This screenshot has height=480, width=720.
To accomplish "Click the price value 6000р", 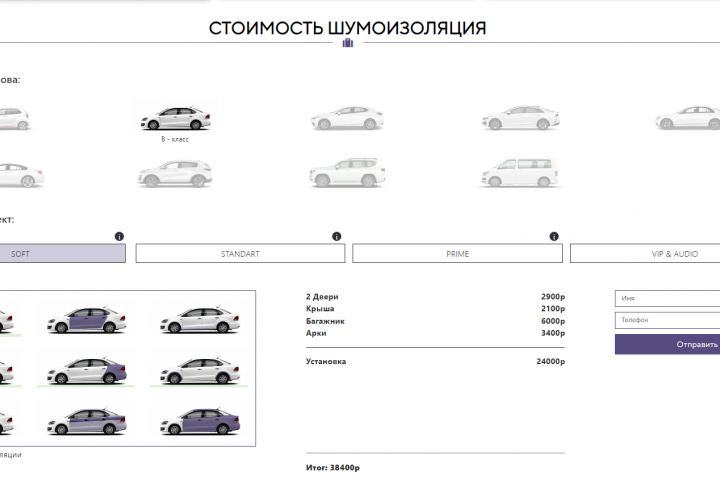I will point(553,321).
